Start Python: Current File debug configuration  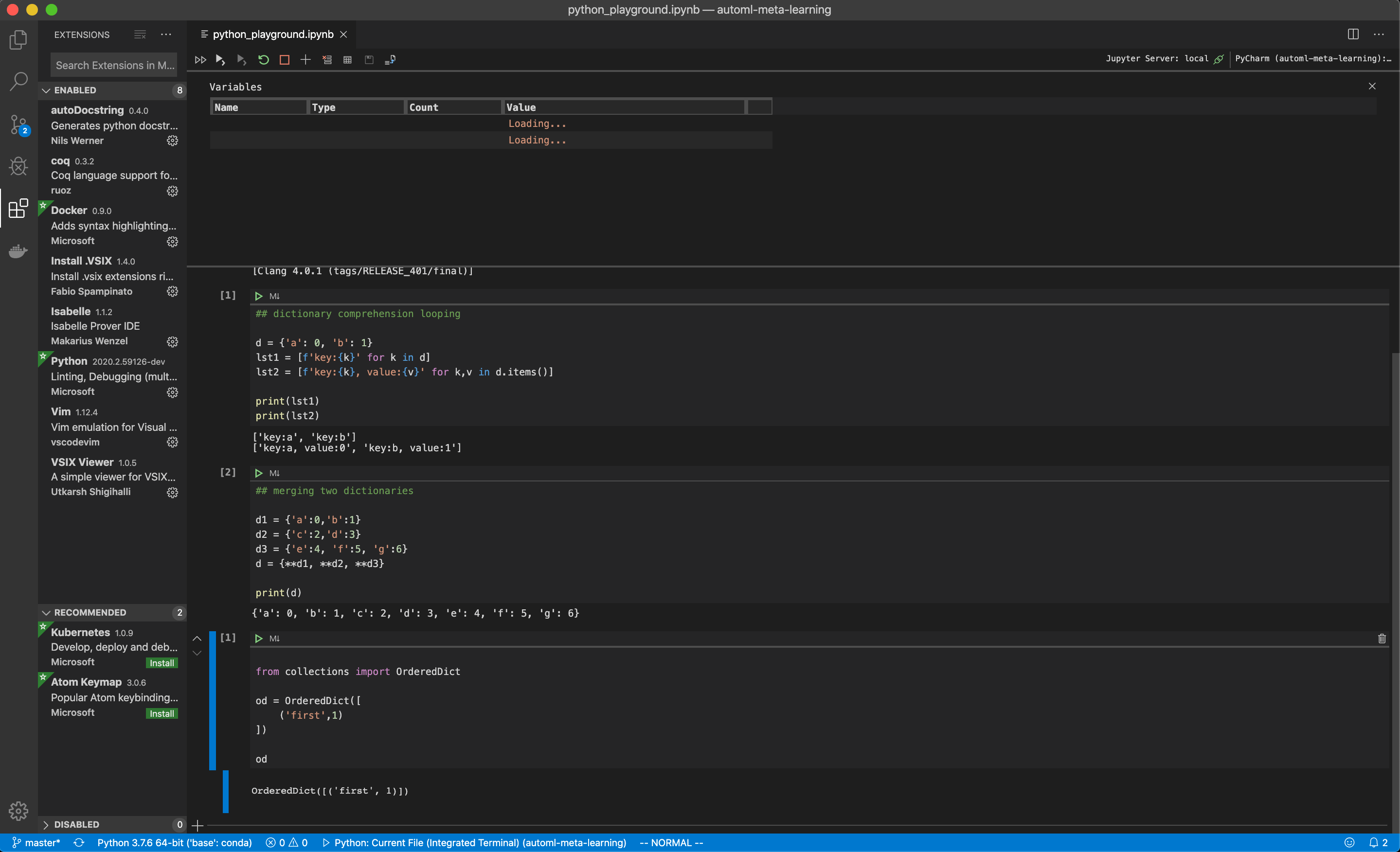point(474,842)
